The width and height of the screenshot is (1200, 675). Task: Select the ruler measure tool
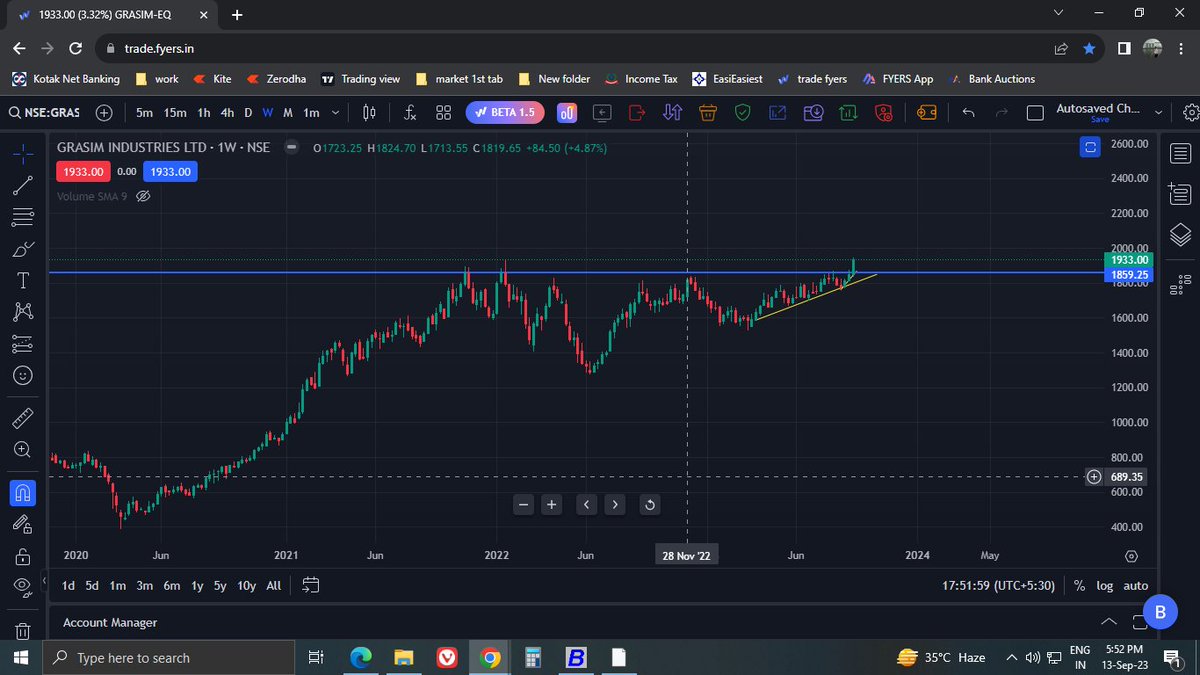pyautogui.click(x=23, y=419)
